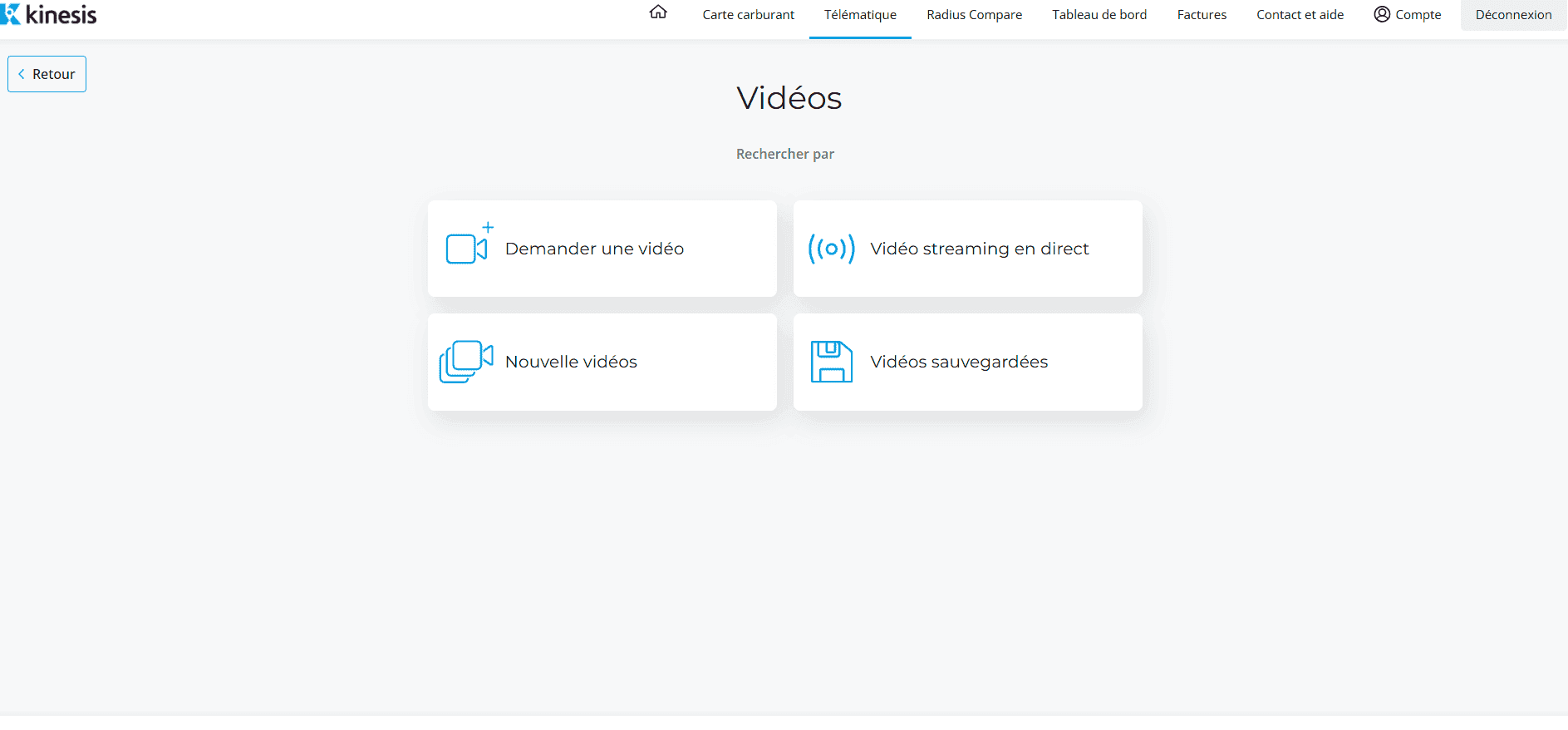The width and height of the screenshot is (1568, 730).
Task: Select Contact et aide in the top menu
Action: 1300,15
